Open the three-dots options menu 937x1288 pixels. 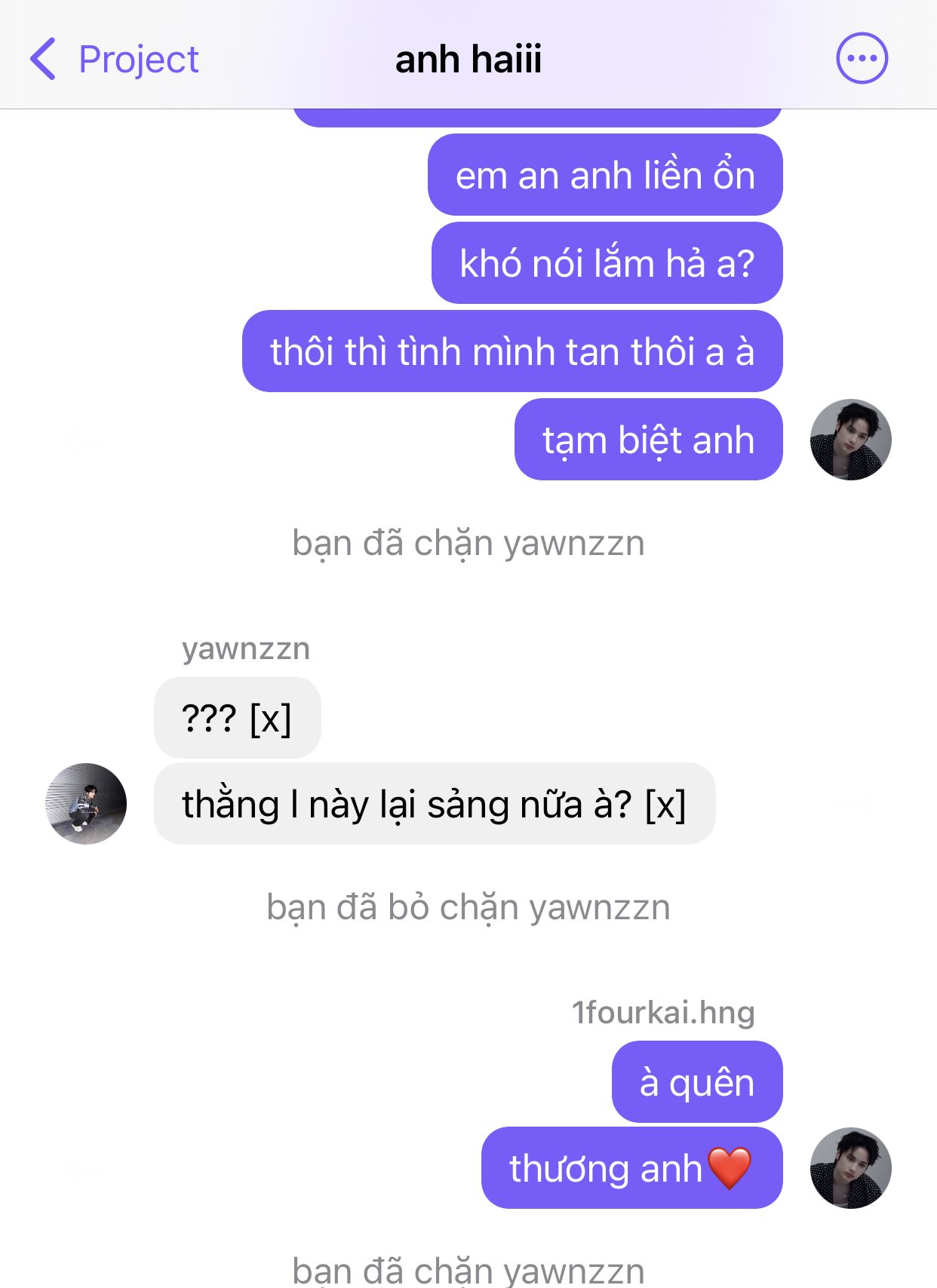pos(862,58)
